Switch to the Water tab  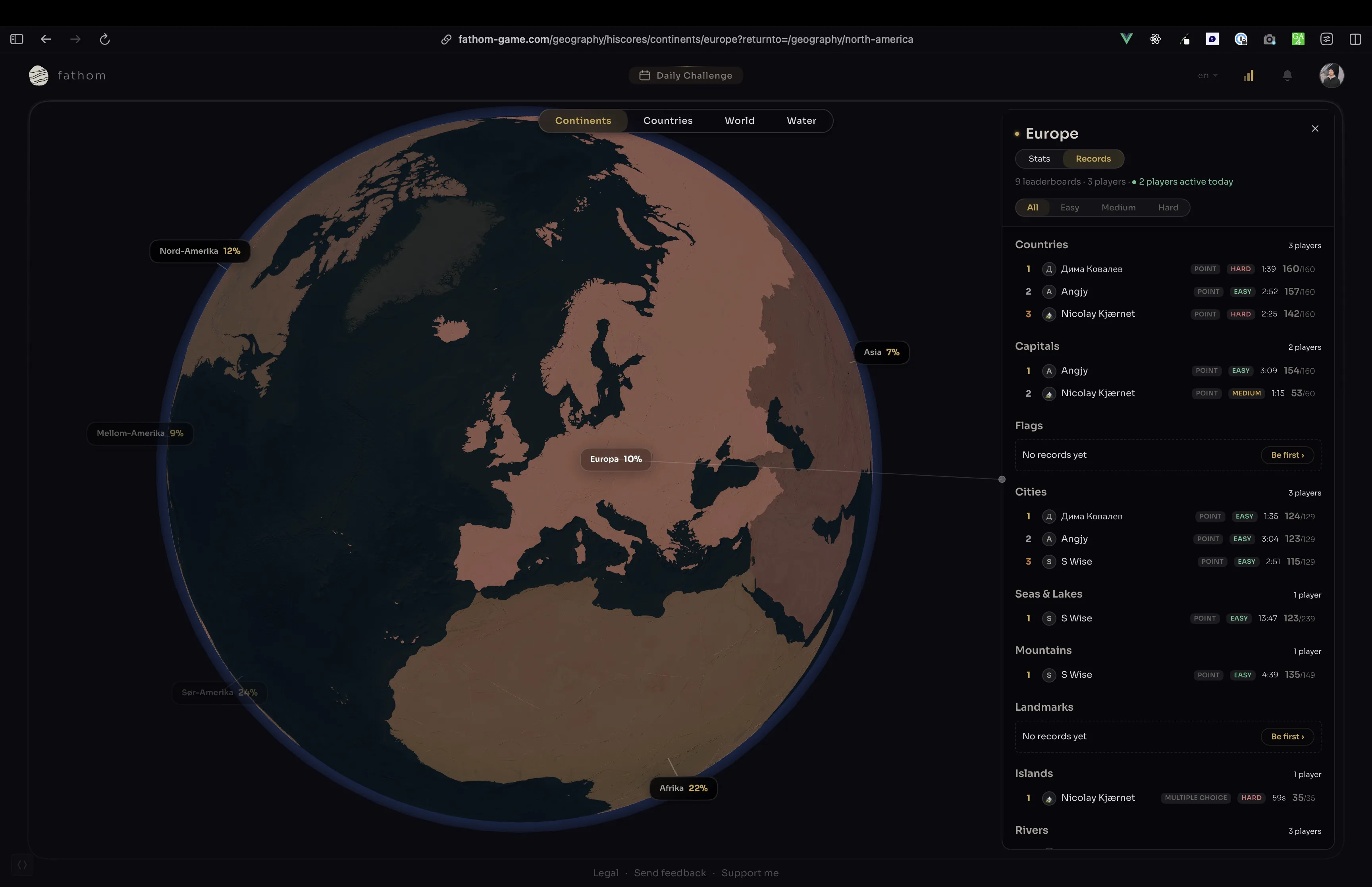802,121
